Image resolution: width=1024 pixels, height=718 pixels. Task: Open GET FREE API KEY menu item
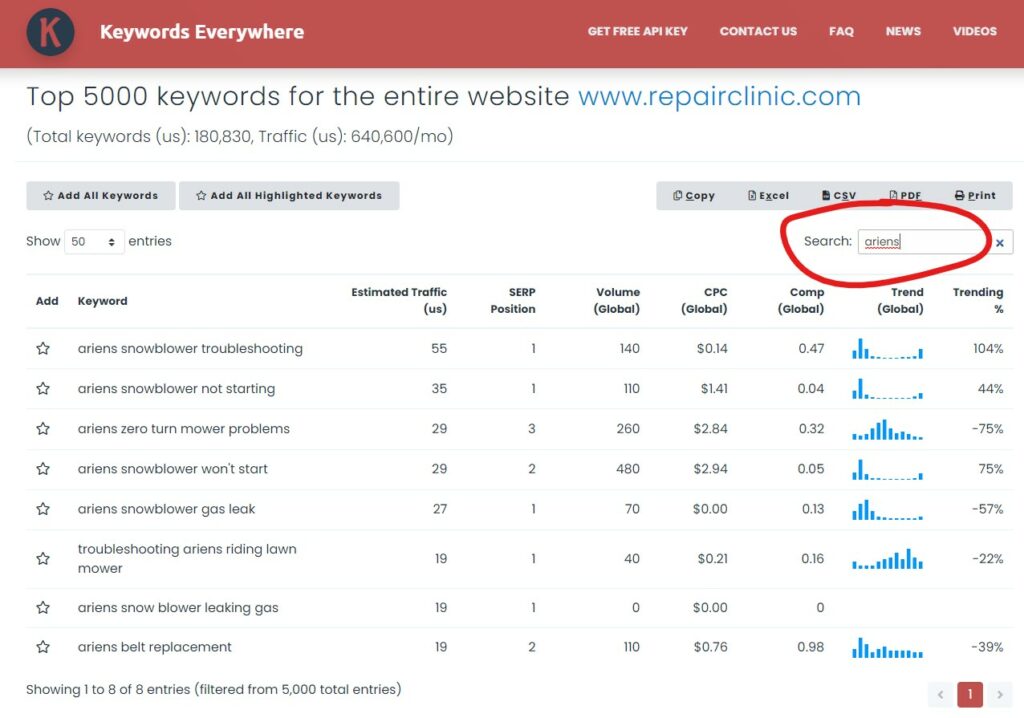(637, 31)
